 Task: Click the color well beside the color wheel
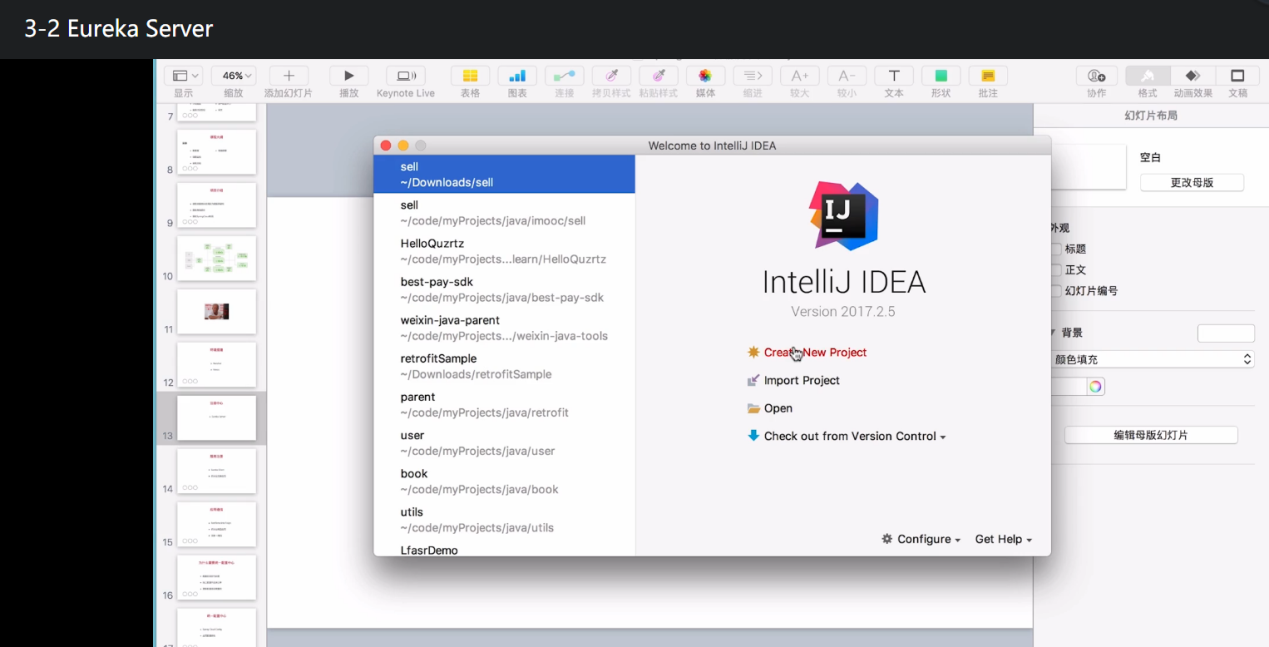1067,386
